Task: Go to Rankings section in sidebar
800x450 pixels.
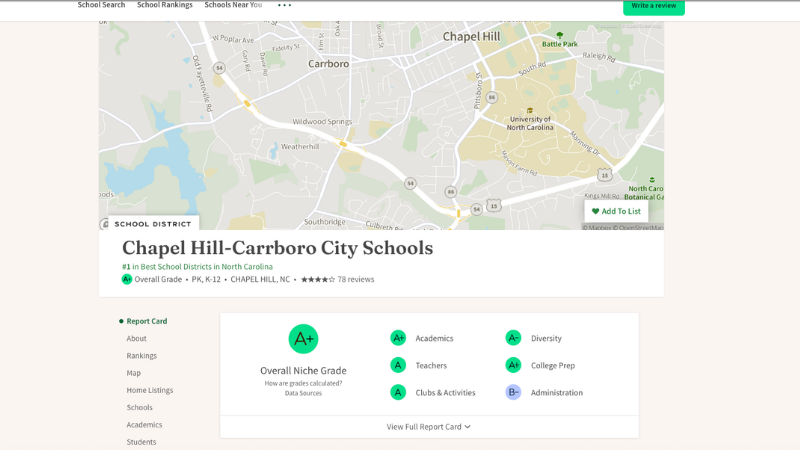Action: coord(141,356)
